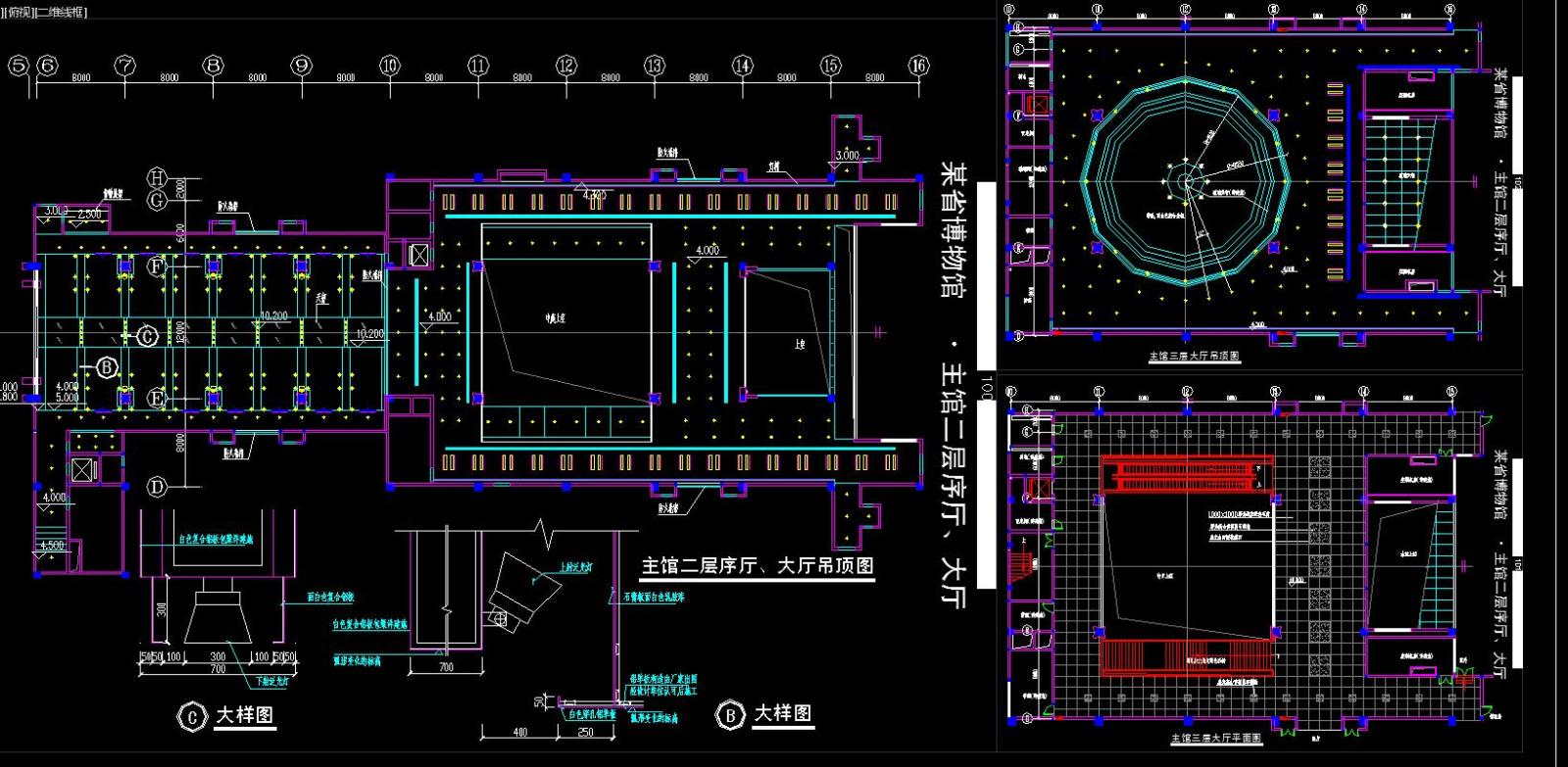The height and width of the screenshot is (767, 1568).
Task: Select the 下射泛光灯 annotation
Action: coord(271,681)
